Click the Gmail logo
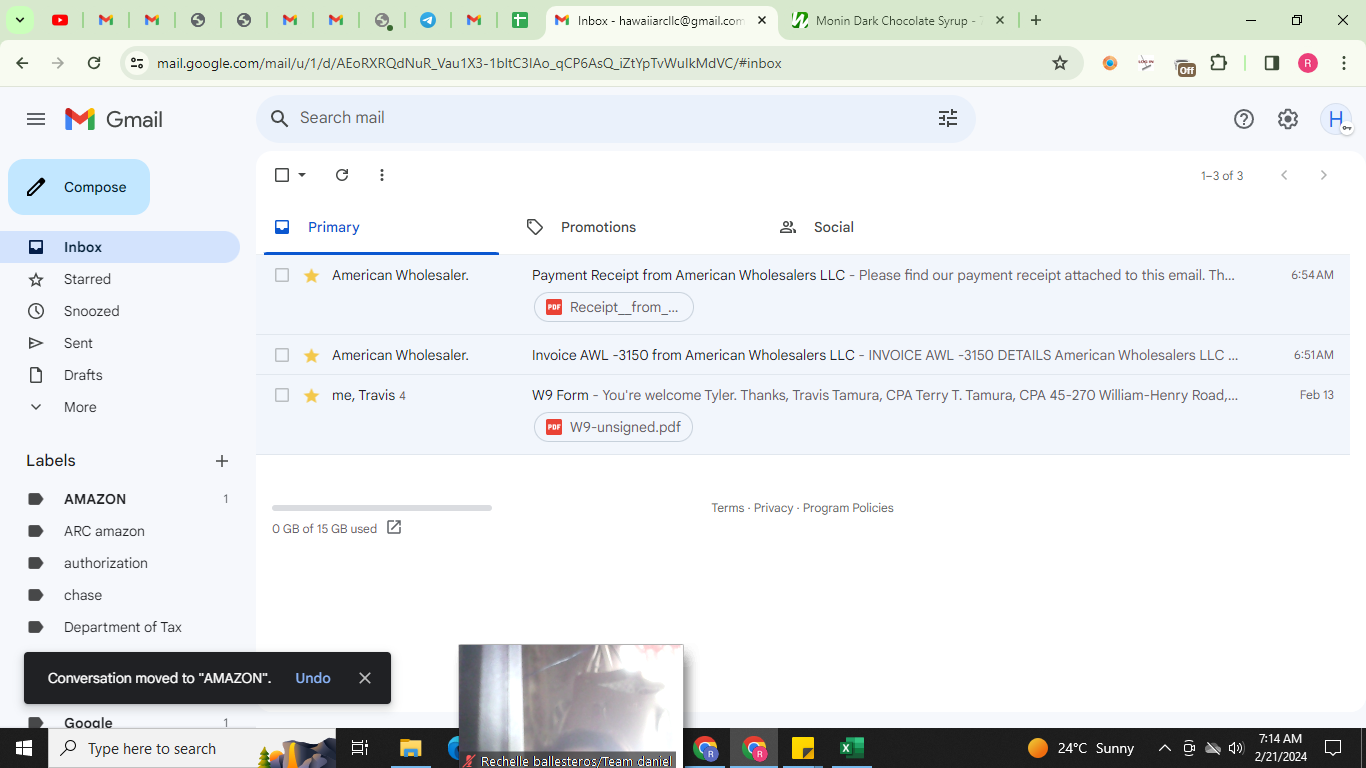 tap(114, 119)
